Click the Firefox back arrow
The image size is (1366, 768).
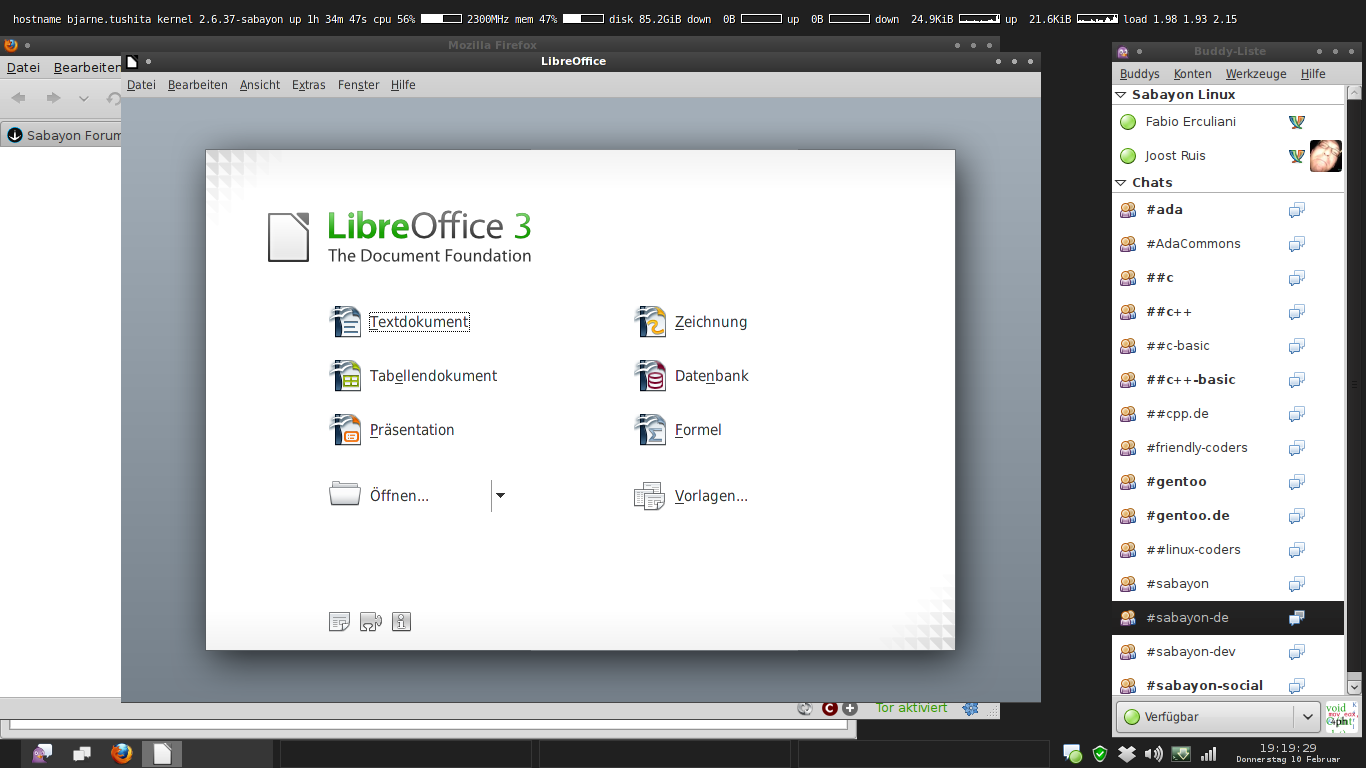[19, 98]
